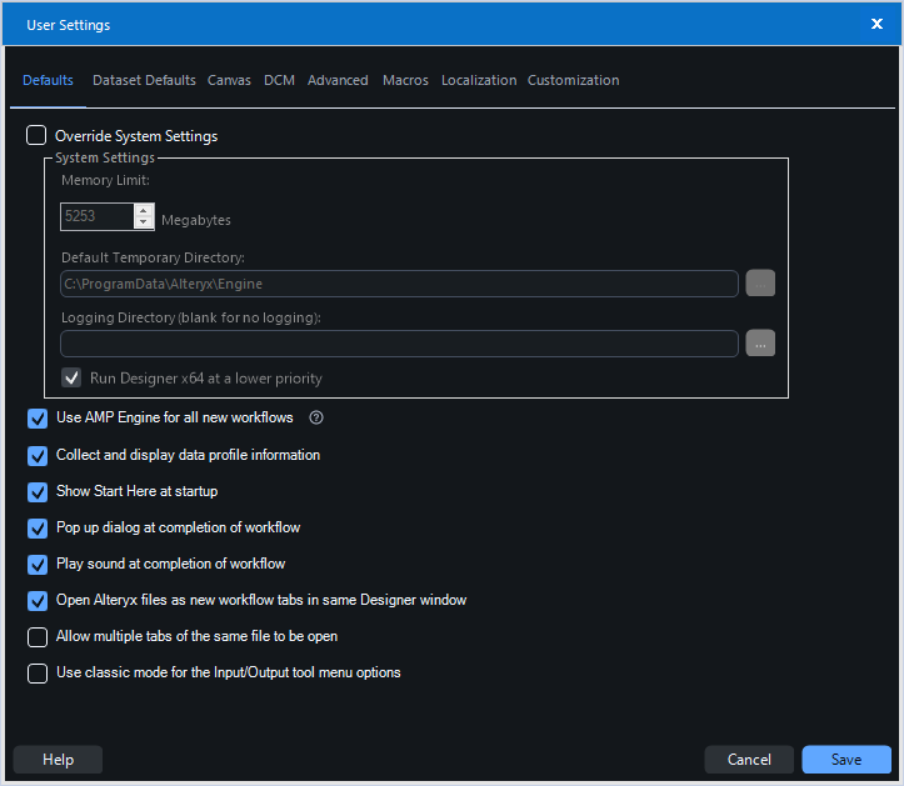Open the Canvas tab

229,80
